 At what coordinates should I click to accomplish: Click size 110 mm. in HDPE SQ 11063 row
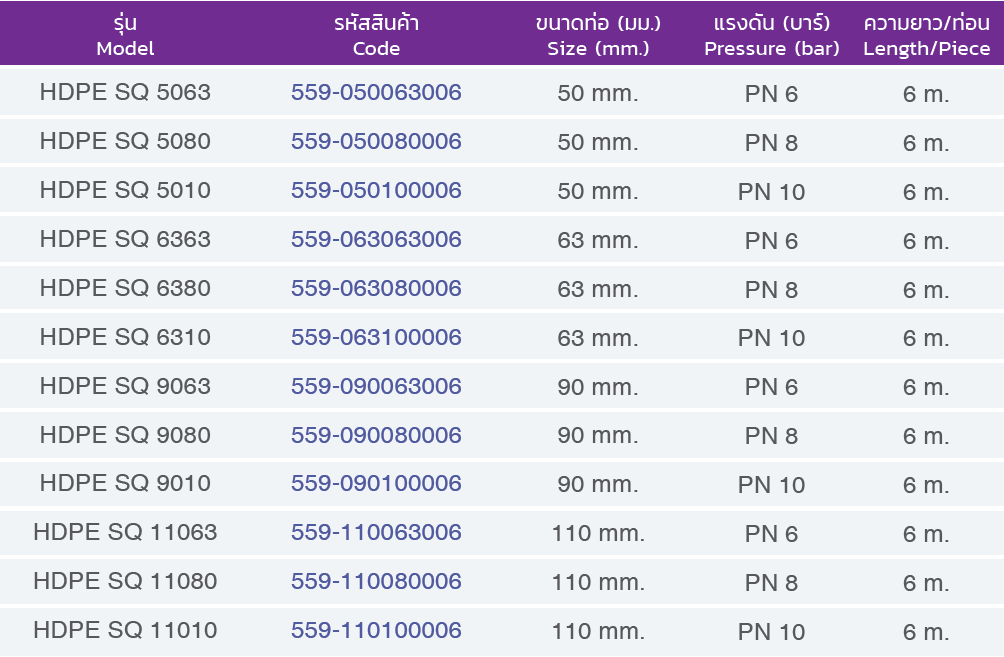coord(598,533)
